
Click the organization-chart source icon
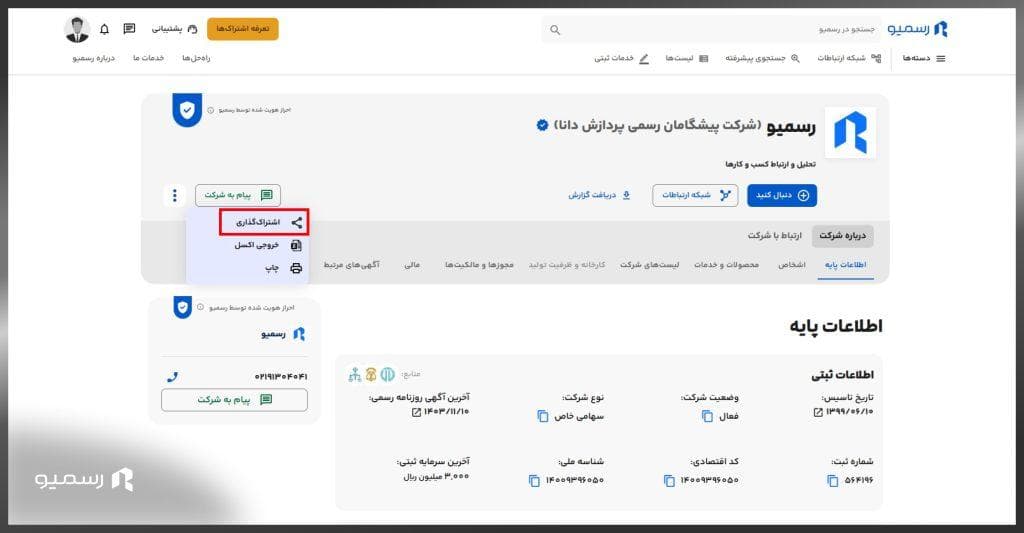coord(355,374)
